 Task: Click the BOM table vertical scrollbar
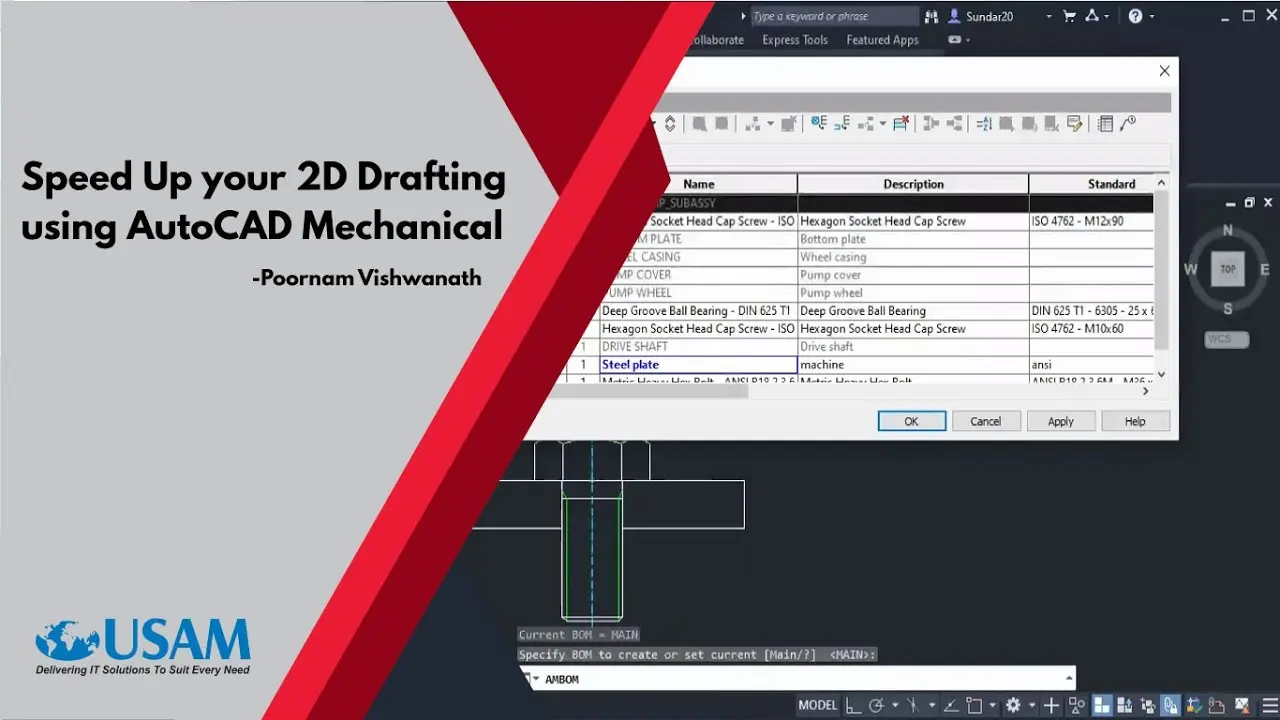pos(1161,278)
